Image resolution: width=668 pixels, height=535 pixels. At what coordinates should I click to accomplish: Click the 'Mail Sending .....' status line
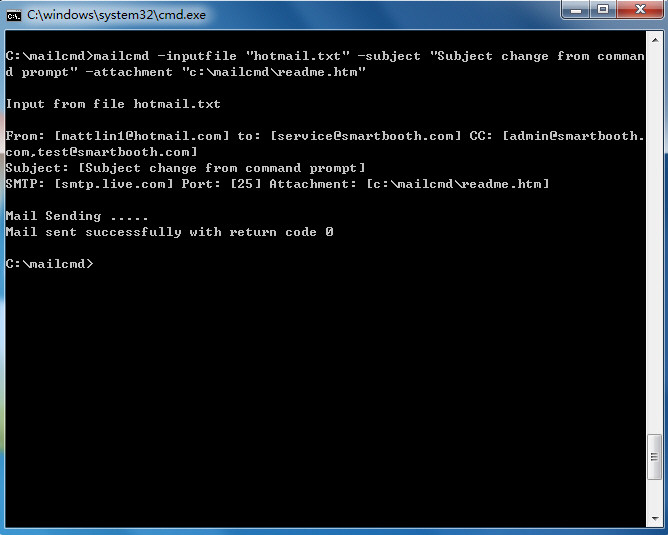[x=77, y=216]
